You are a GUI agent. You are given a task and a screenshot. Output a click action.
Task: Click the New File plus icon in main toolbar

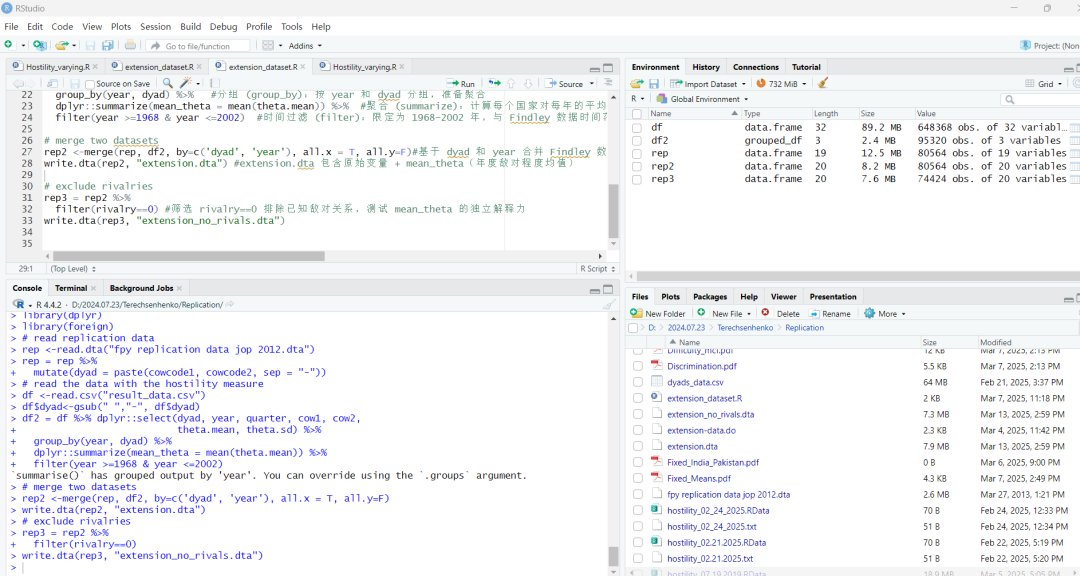tap(8, 45)
